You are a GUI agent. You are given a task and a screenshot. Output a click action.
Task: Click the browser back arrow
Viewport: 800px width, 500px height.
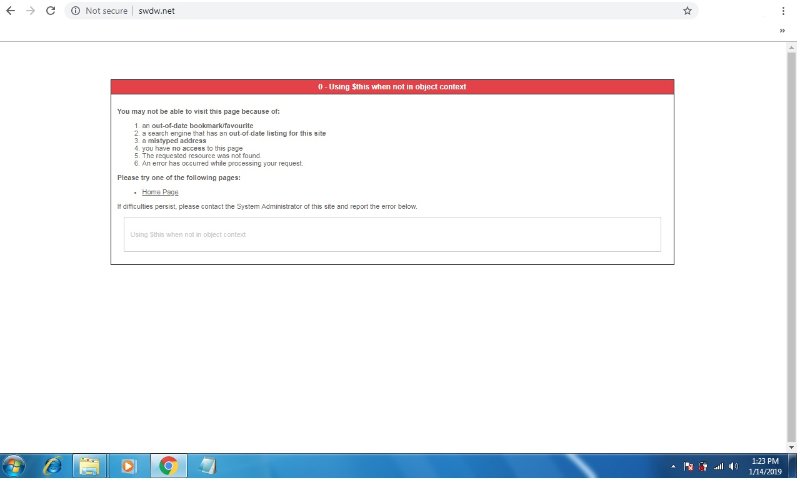point(11,11)
